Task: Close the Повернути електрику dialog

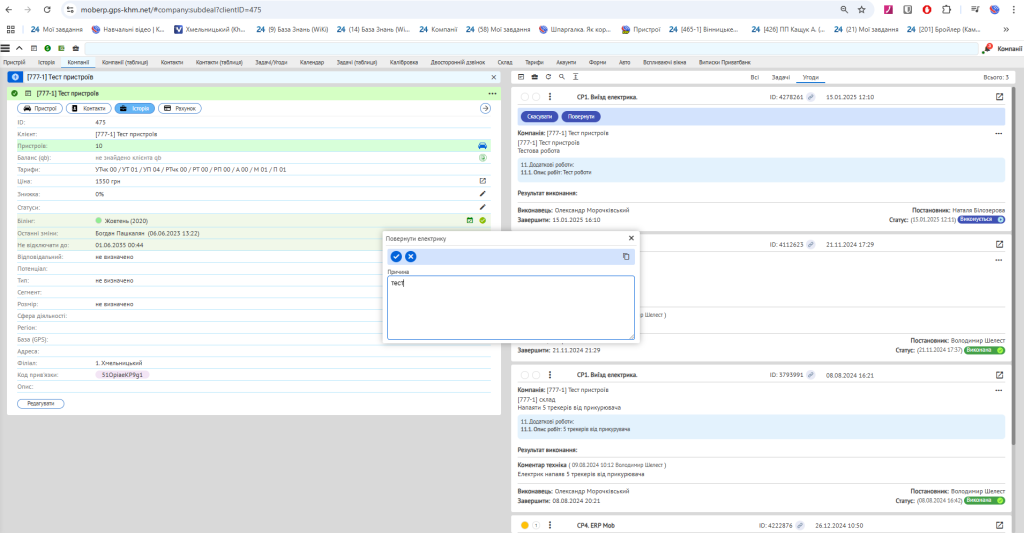Action: pos(631,238)
